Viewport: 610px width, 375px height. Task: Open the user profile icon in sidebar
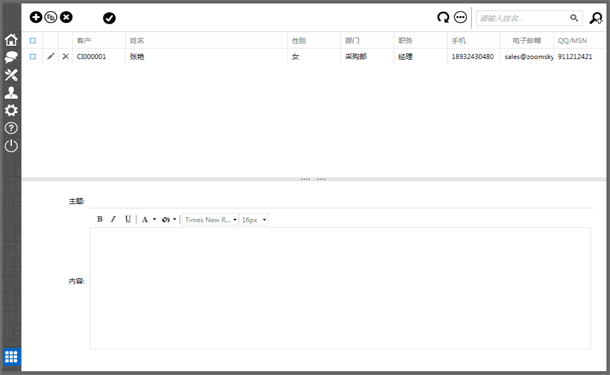(11, 93)
